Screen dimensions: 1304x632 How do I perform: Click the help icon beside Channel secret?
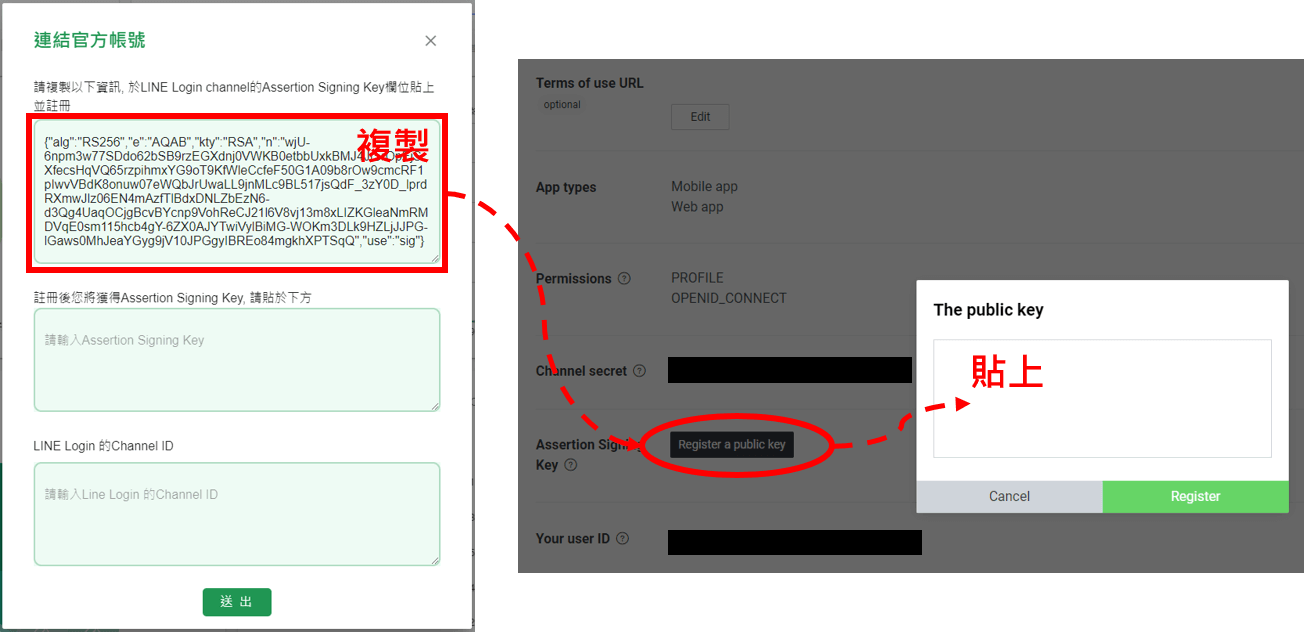coord(639,371)
